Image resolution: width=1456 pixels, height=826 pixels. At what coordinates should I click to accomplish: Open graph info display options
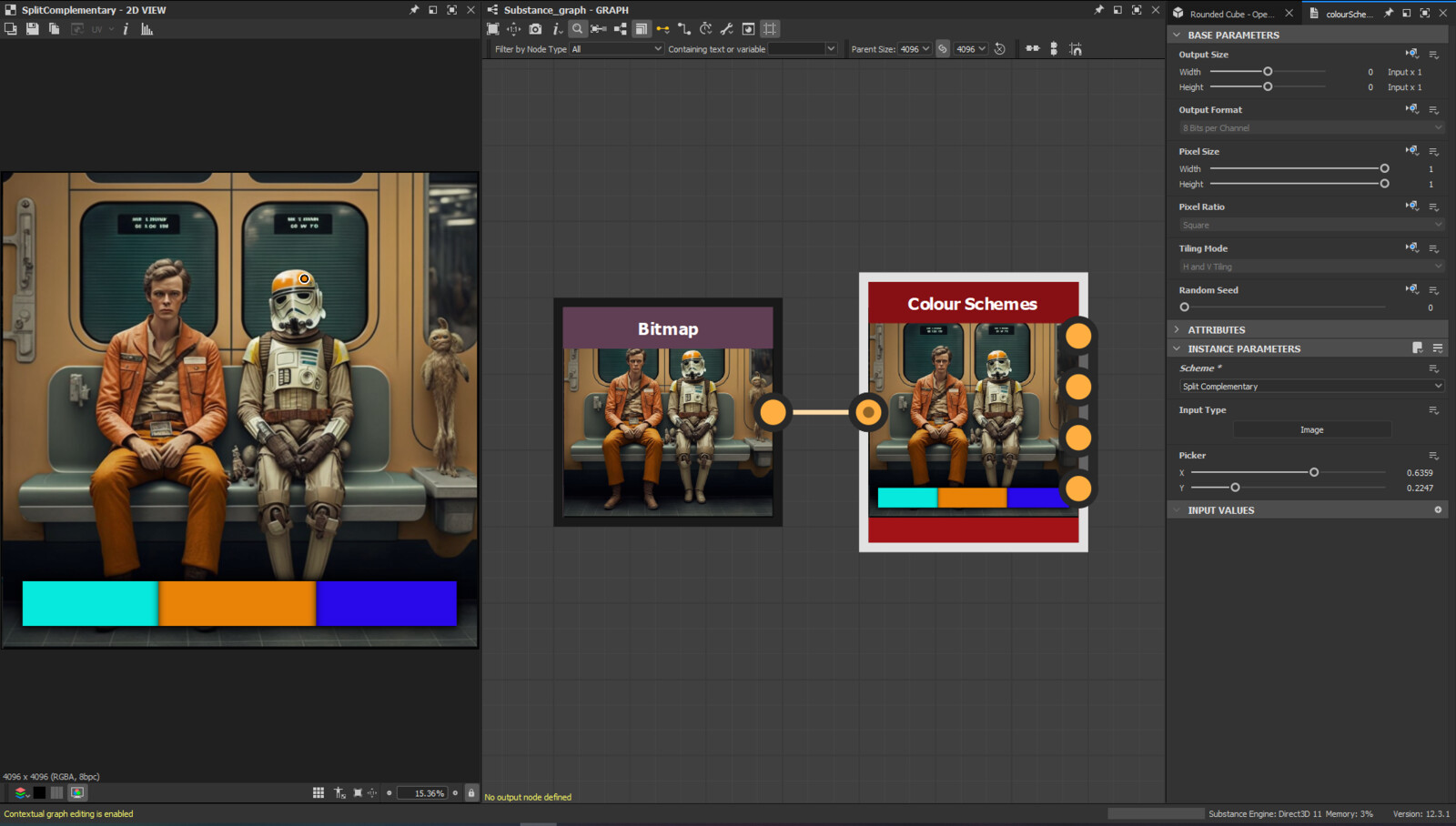[x=557, y=29]
